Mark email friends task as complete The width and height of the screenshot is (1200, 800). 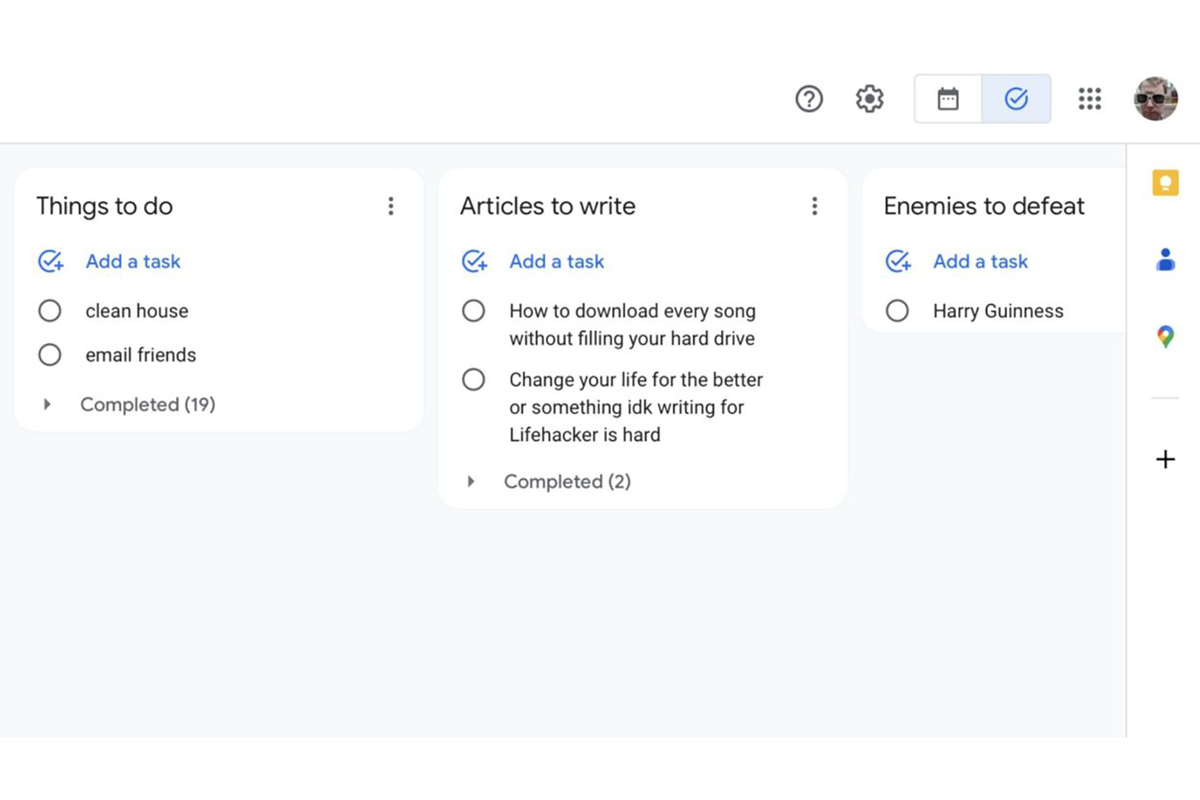click(50, 355)
